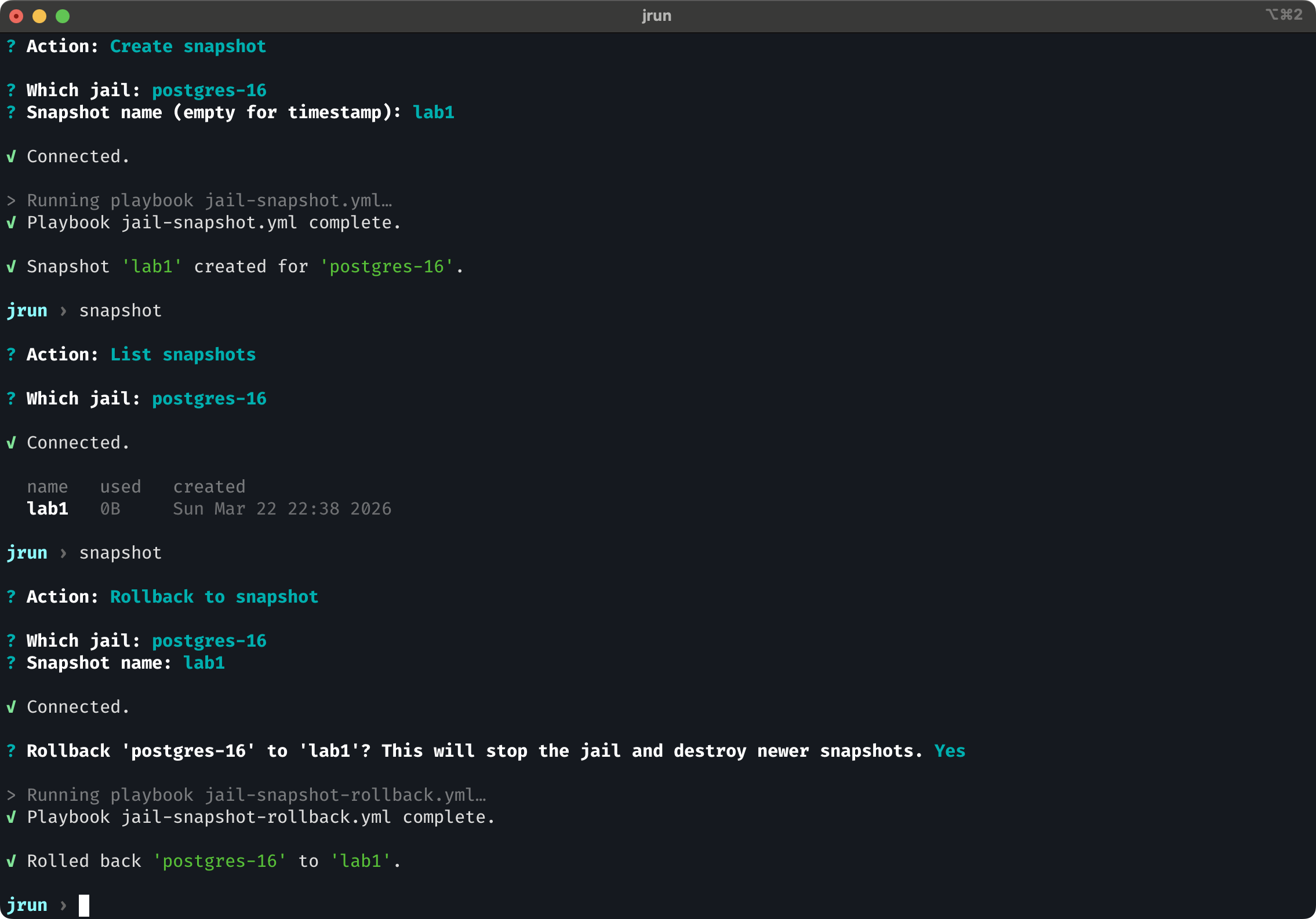
Task: Click the green zoom window button
Action: click(63, 16)
